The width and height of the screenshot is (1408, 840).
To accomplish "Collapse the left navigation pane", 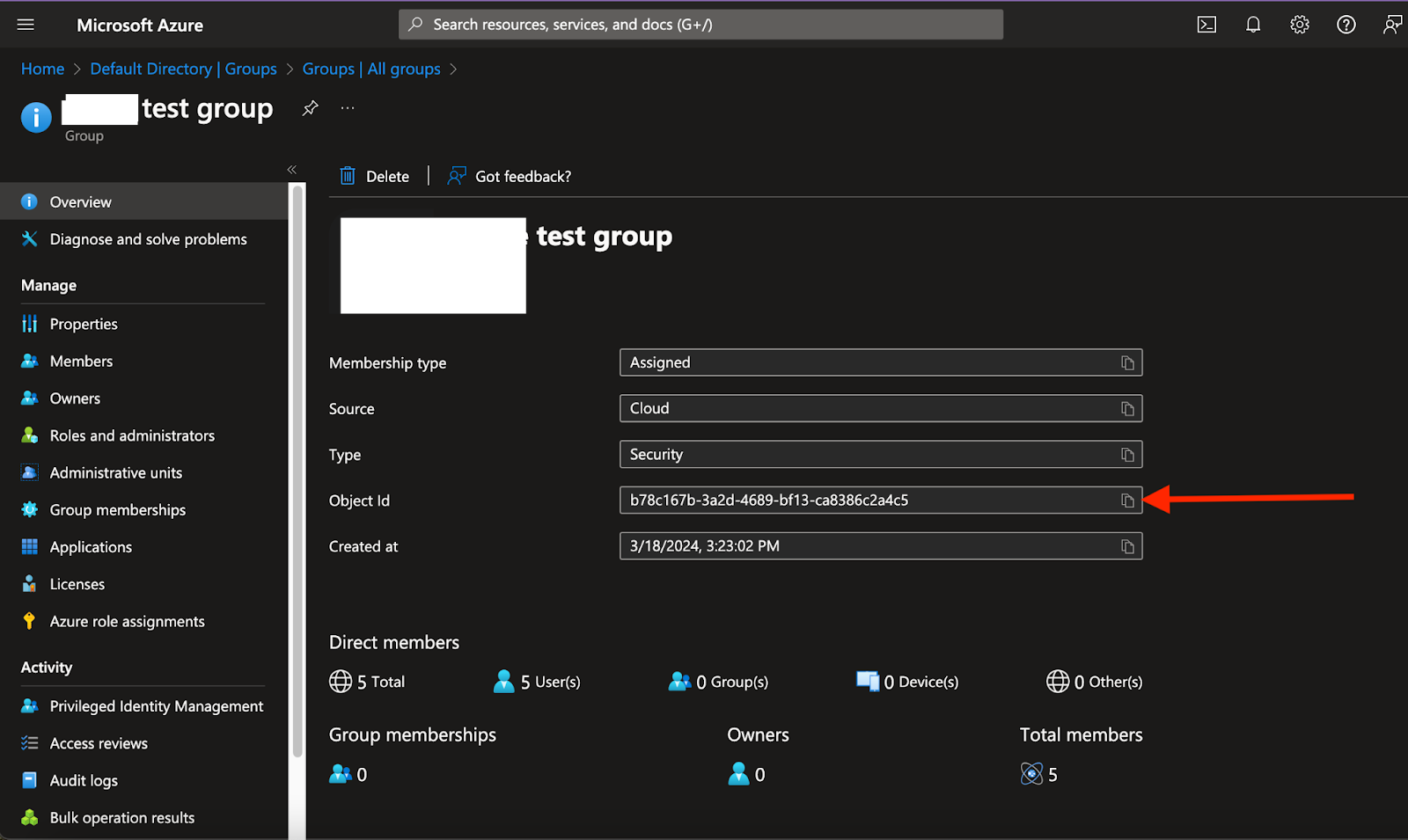I will tap(291, 170).
